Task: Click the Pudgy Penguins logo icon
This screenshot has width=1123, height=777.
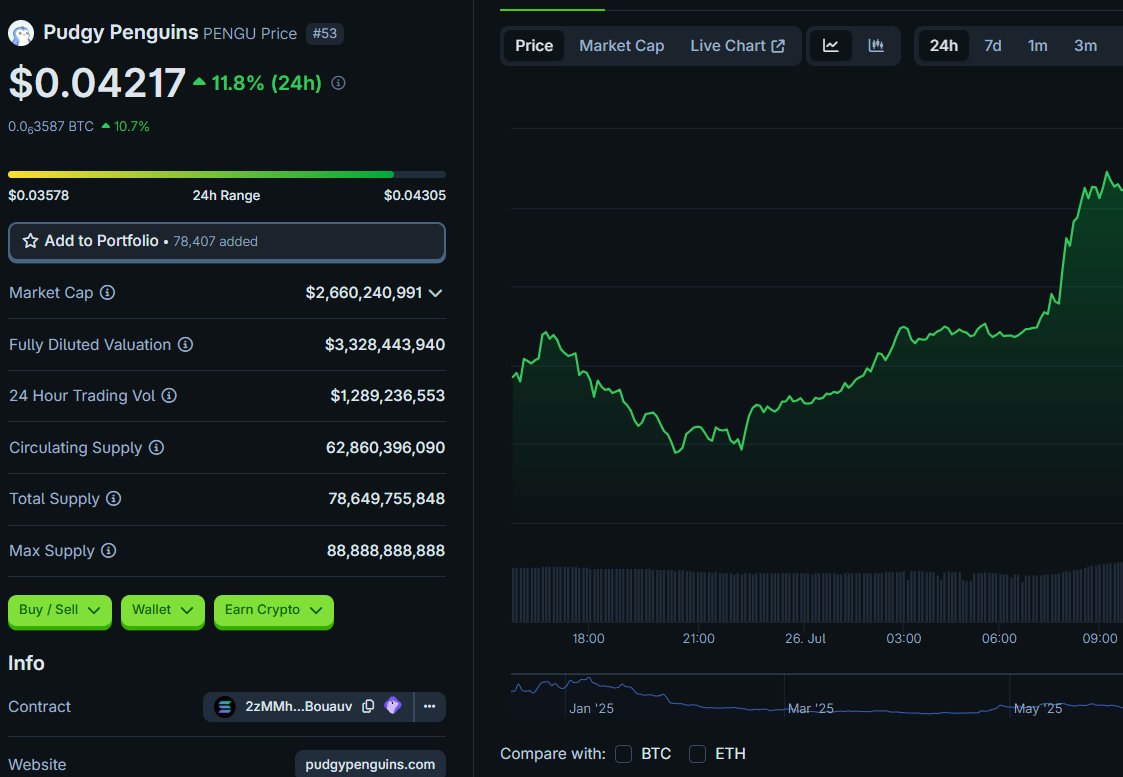Action: tap(21, 33)
